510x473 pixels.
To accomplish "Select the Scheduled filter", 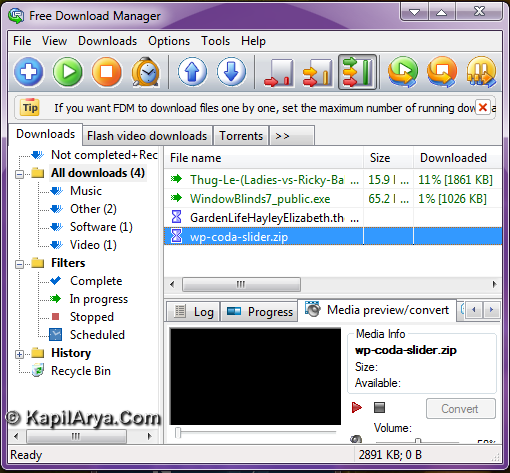I will (97, 335).
